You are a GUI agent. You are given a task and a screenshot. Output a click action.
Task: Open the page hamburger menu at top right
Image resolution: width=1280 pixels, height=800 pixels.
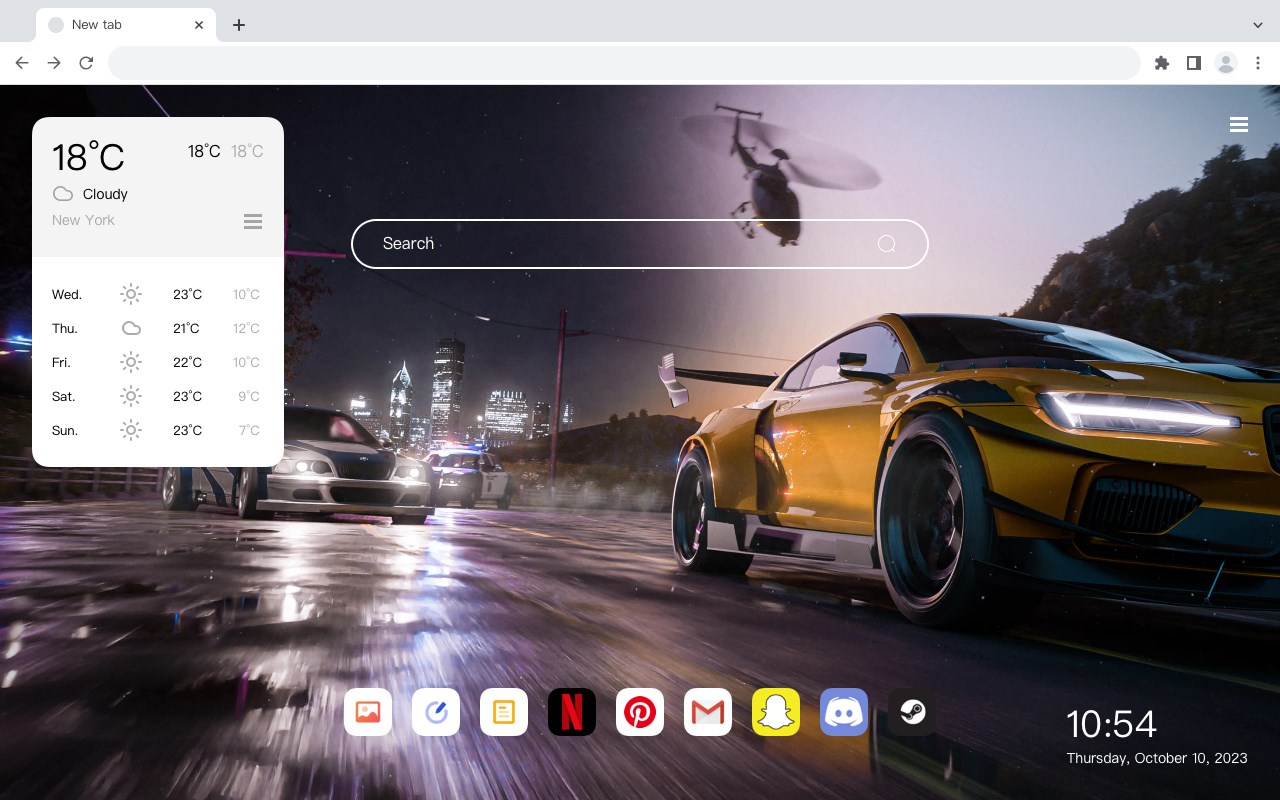(1239, 124)
